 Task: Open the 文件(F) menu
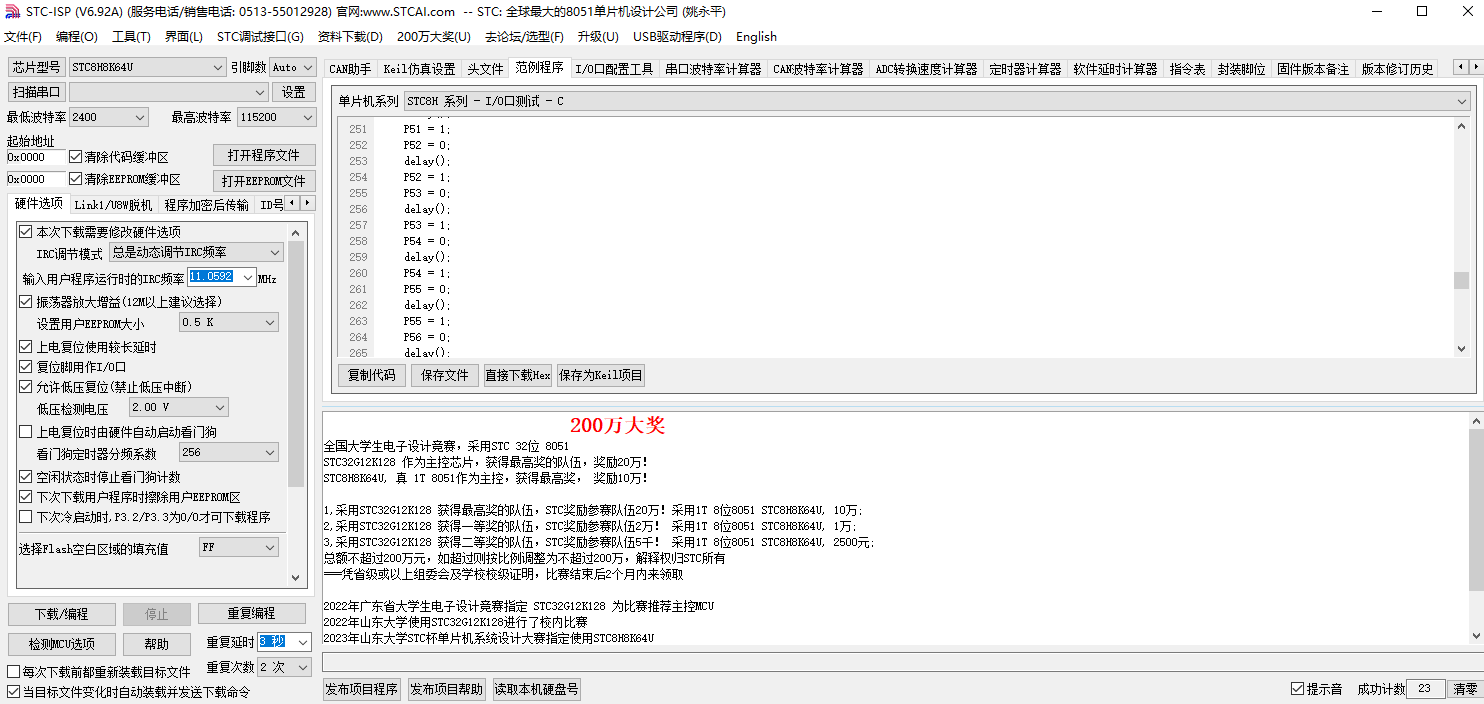point(23,37)
